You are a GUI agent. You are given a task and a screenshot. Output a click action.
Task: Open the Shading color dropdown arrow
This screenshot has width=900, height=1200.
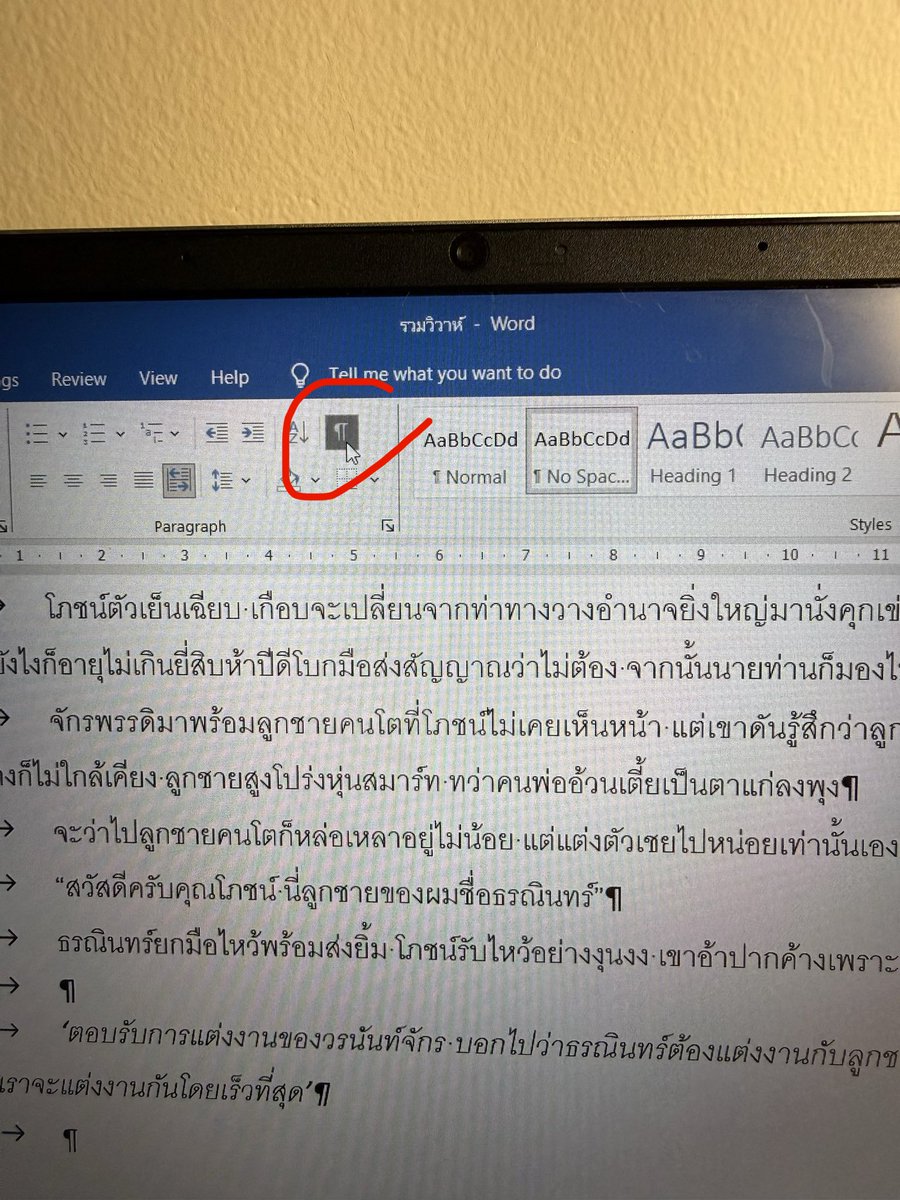(x=315, y=482)
